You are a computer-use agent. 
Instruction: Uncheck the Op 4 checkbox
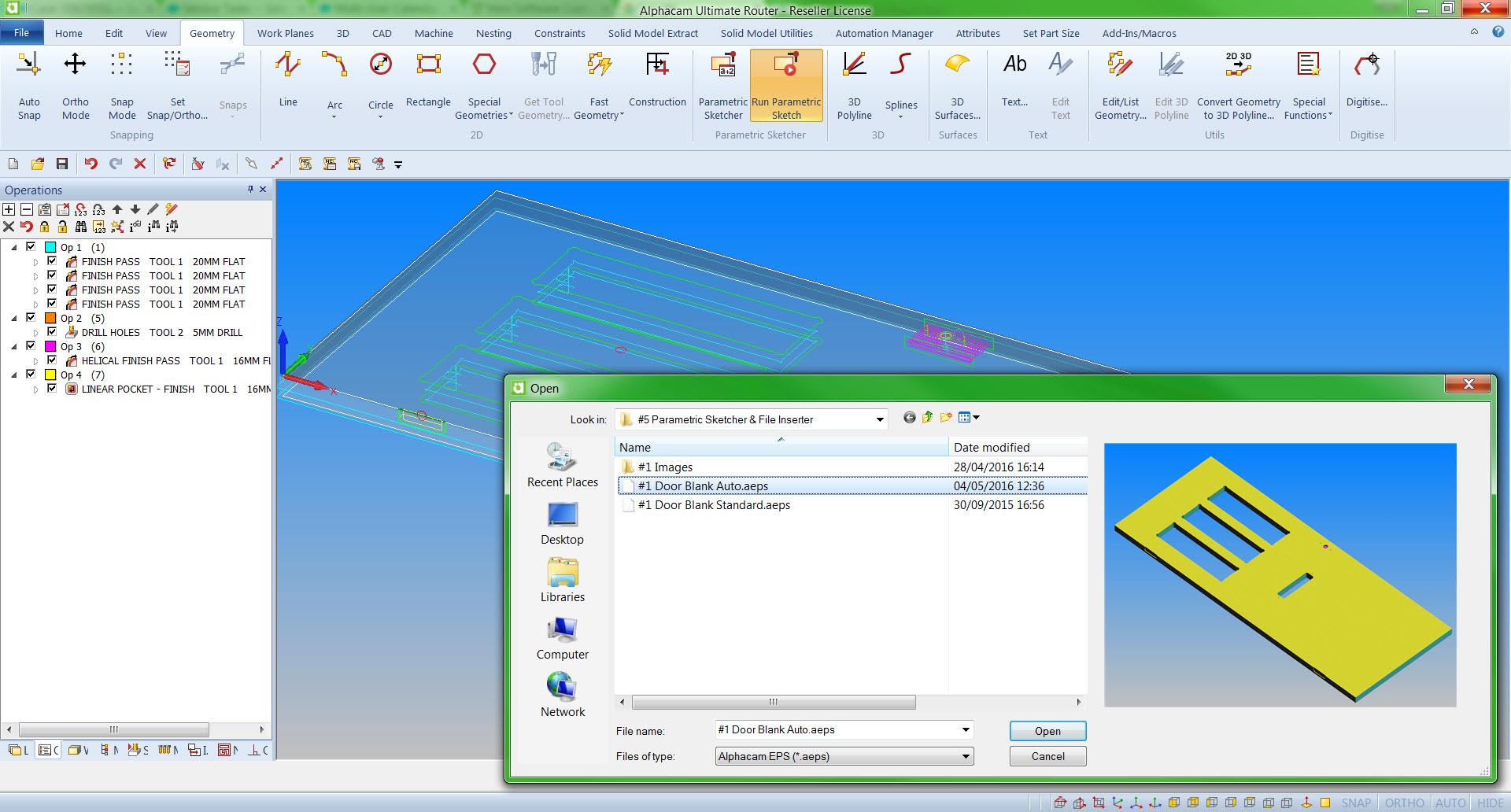pyautogui.click(x=31, y=375)
